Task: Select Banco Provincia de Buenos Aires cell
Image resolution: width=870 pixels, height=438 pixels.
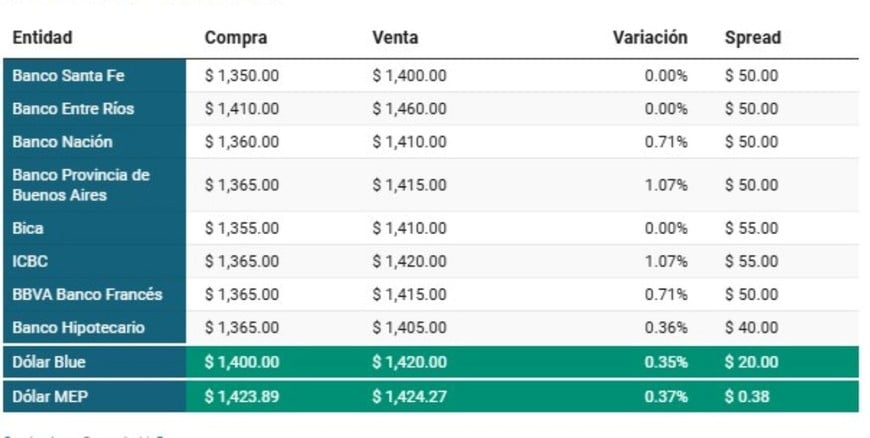Action: pyautogui.click(x=80, y=185)
